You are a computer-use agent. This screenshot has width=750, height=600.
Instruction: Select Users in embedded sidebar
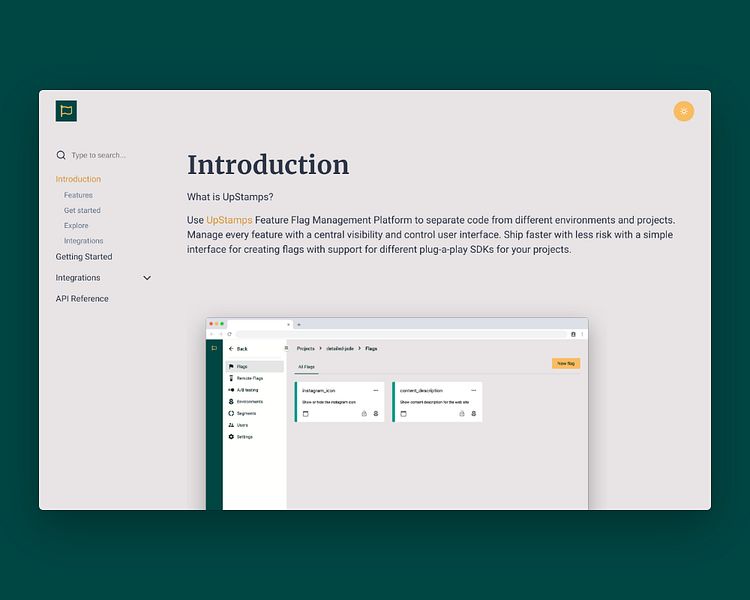pos(238,425)
